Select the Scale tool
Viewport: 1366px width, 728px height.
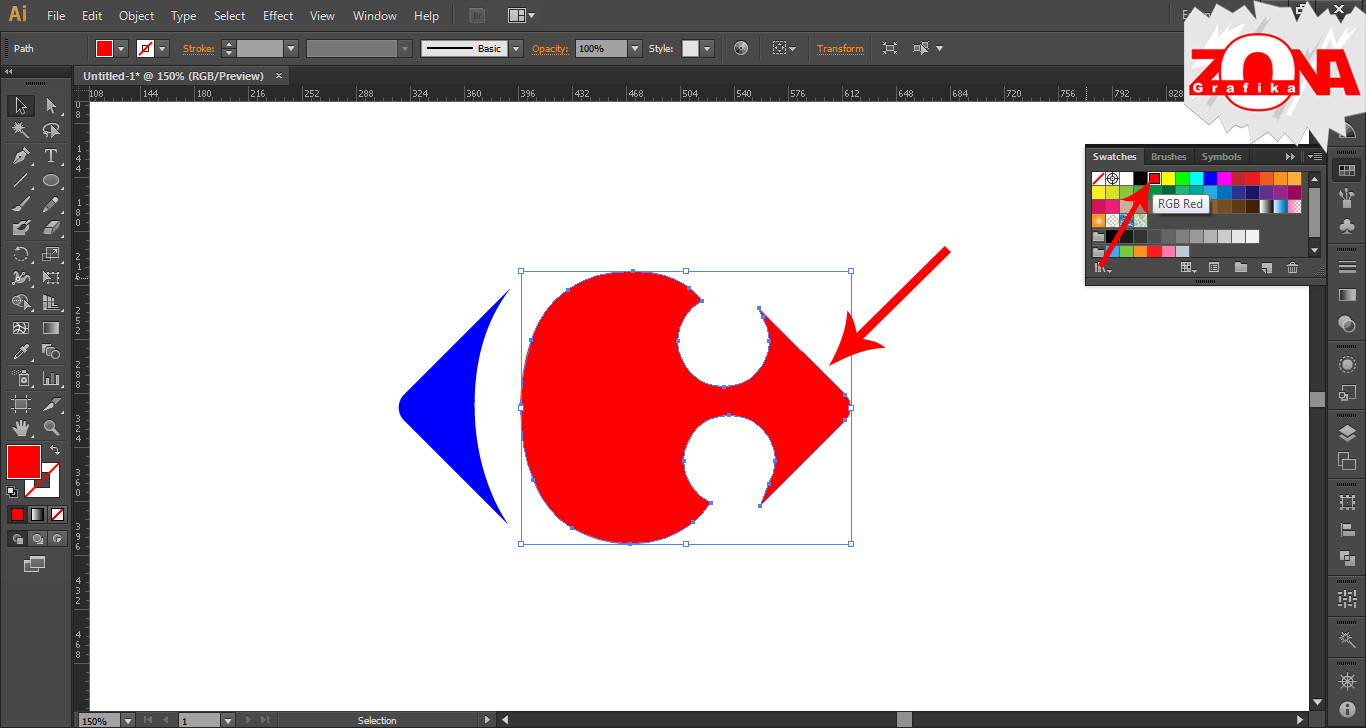pyautogui.click(x=51, y=254)
